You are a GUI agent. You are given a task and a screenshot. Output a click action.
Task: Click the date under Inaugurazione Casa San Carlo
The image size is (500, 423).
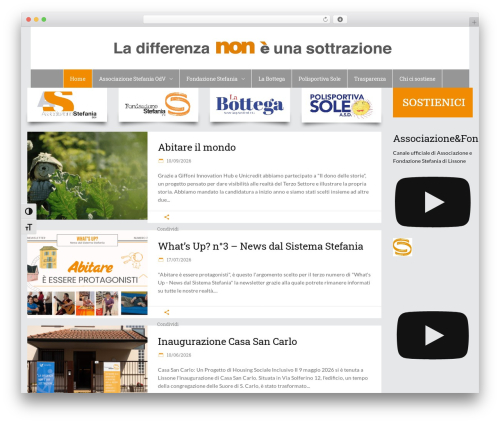point(179,355)
